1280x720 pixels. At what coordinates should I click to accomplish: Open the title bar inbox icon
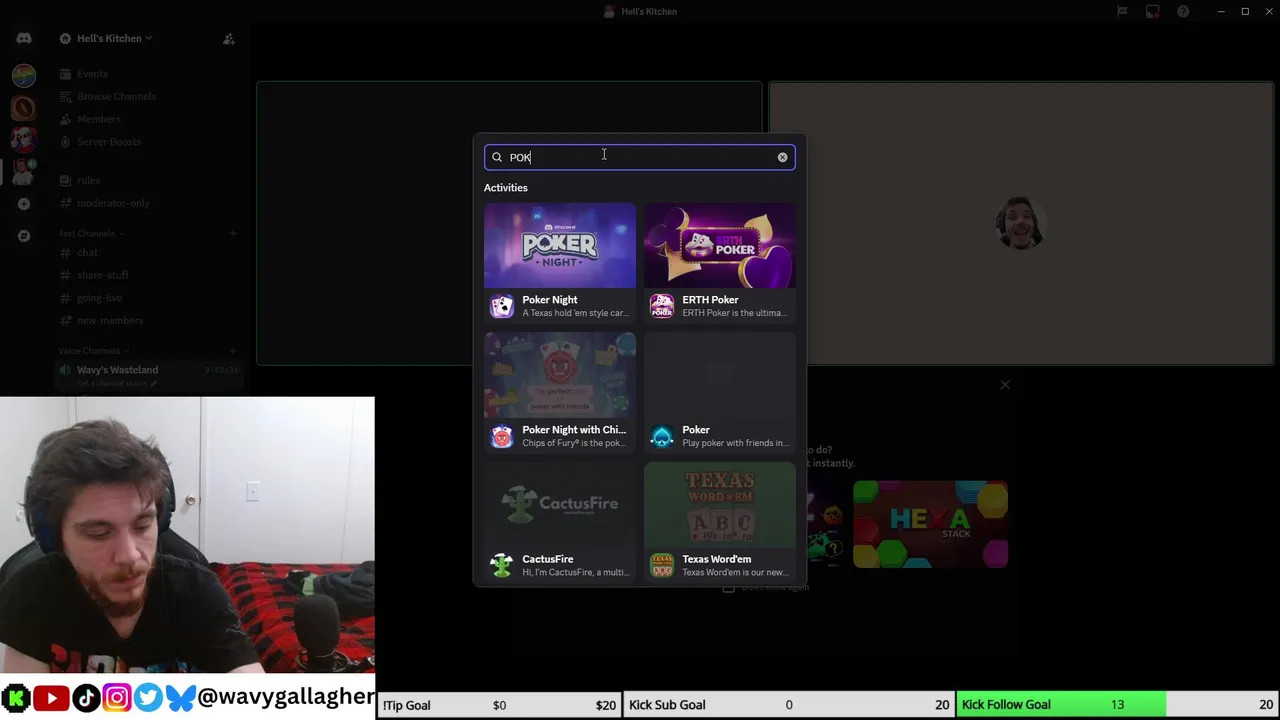pyautogui.click(x=1152, y=12)
